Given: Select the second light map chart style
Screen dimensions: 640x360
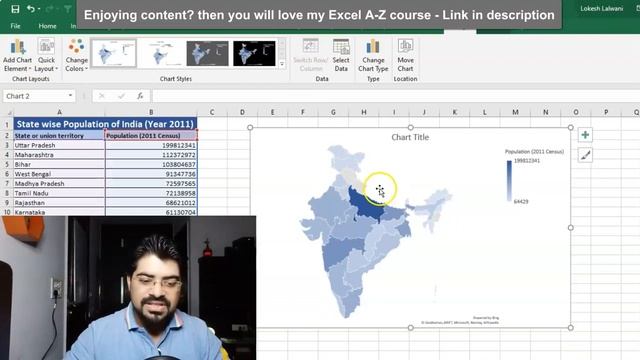Looking at the screenshot, I should [160, 53].
